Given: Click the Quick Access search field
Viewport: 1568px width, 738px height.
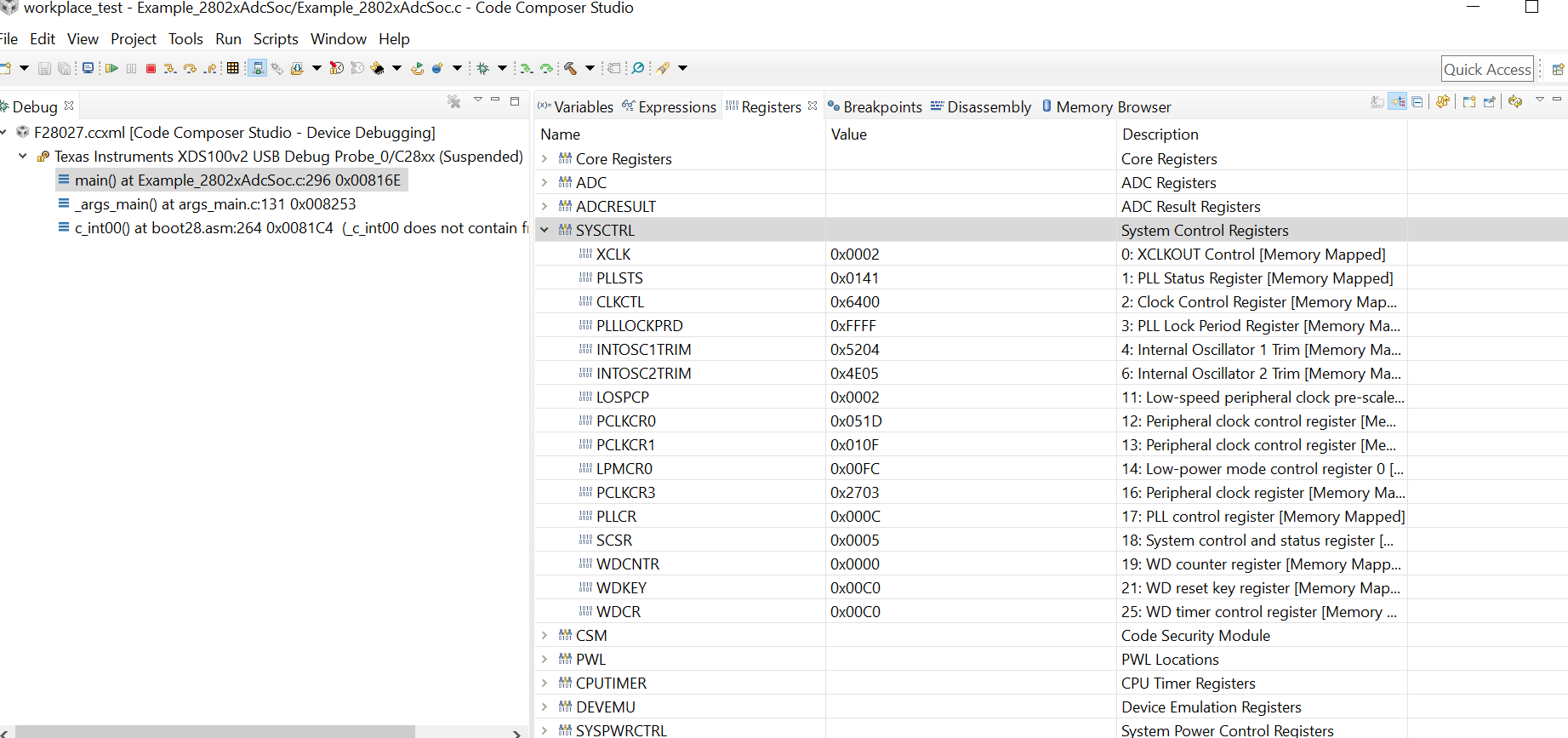Looking at the screenshot, I should 1487,70.
